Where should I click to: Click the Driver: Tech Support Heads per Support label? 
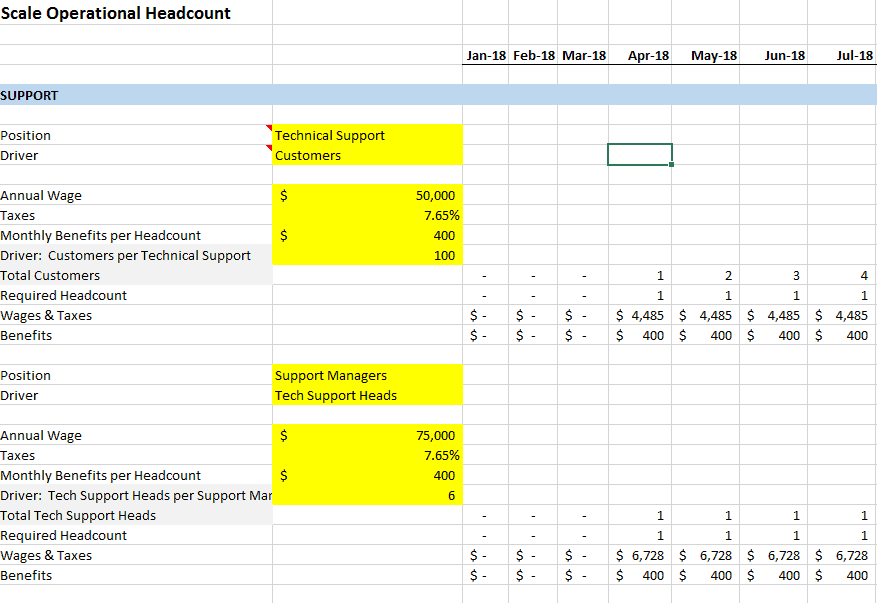pos(136,495)
